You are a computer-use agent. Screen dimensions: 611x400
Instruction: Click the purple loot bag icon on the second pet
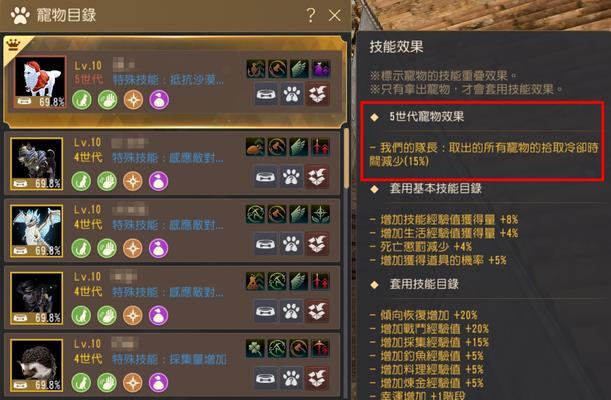coord(159,181)
